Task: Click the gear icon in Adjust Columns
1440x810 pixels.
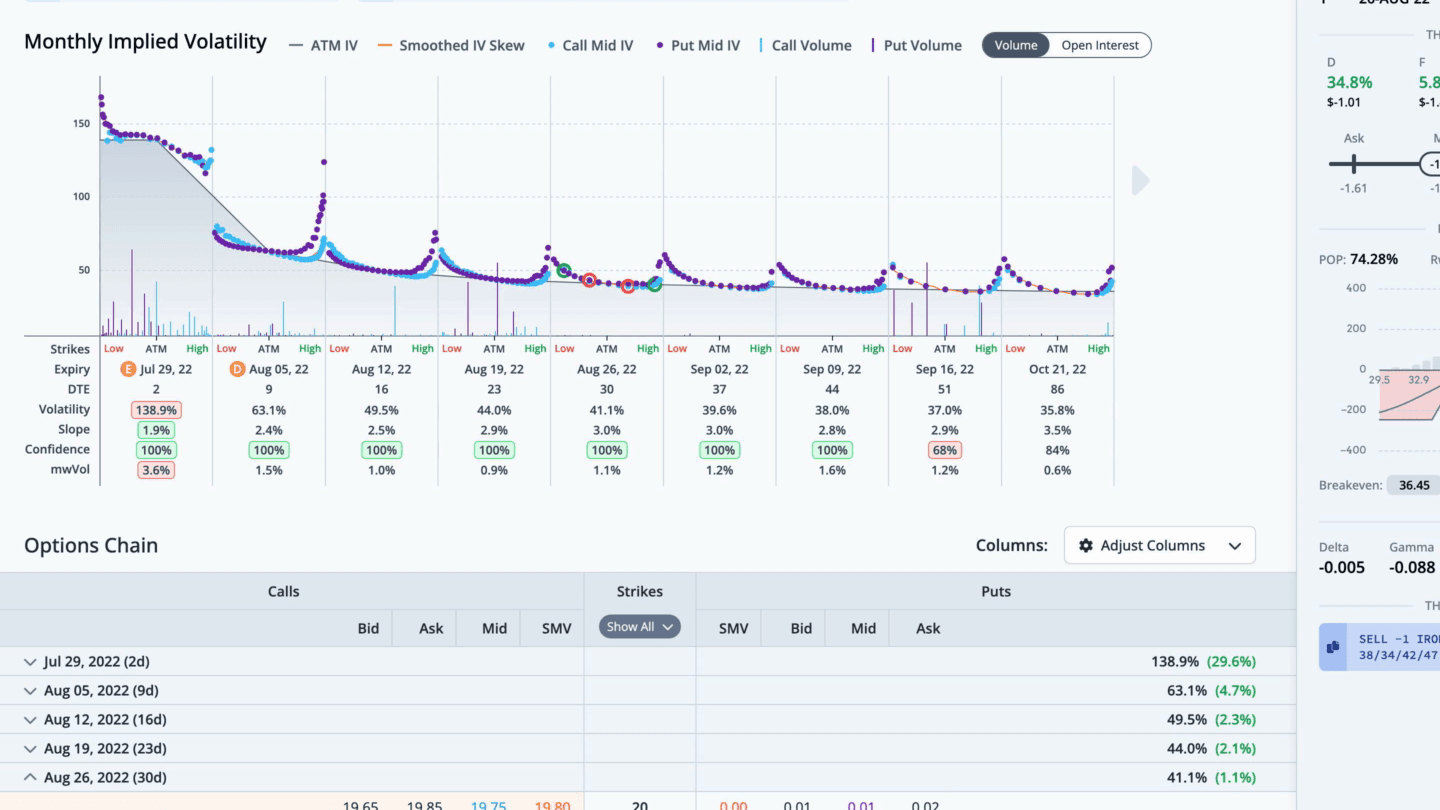Action: click(x=1086, y=546)
